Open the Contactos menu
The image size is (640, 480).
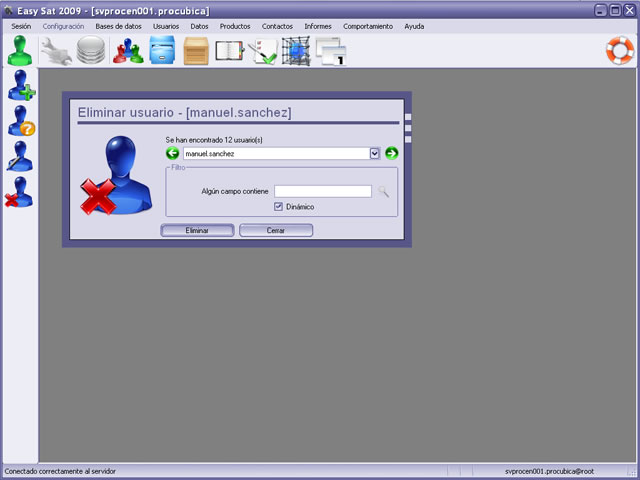[277, 26]
